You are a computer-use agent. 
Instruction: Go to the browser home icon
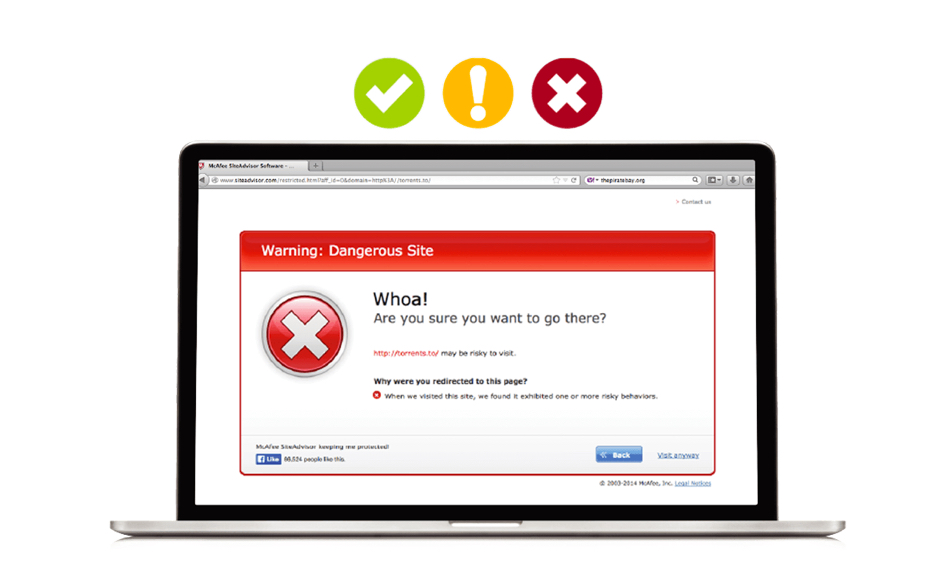point(749,180)
